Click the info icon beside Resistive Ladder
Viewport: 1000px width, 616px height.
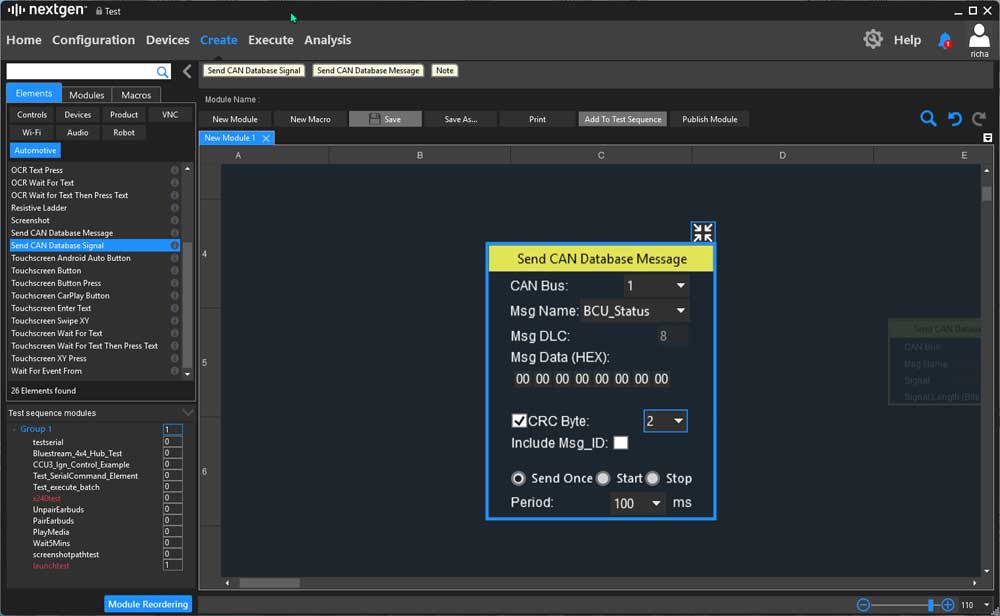pyautogui.click(x=174, y=208)
